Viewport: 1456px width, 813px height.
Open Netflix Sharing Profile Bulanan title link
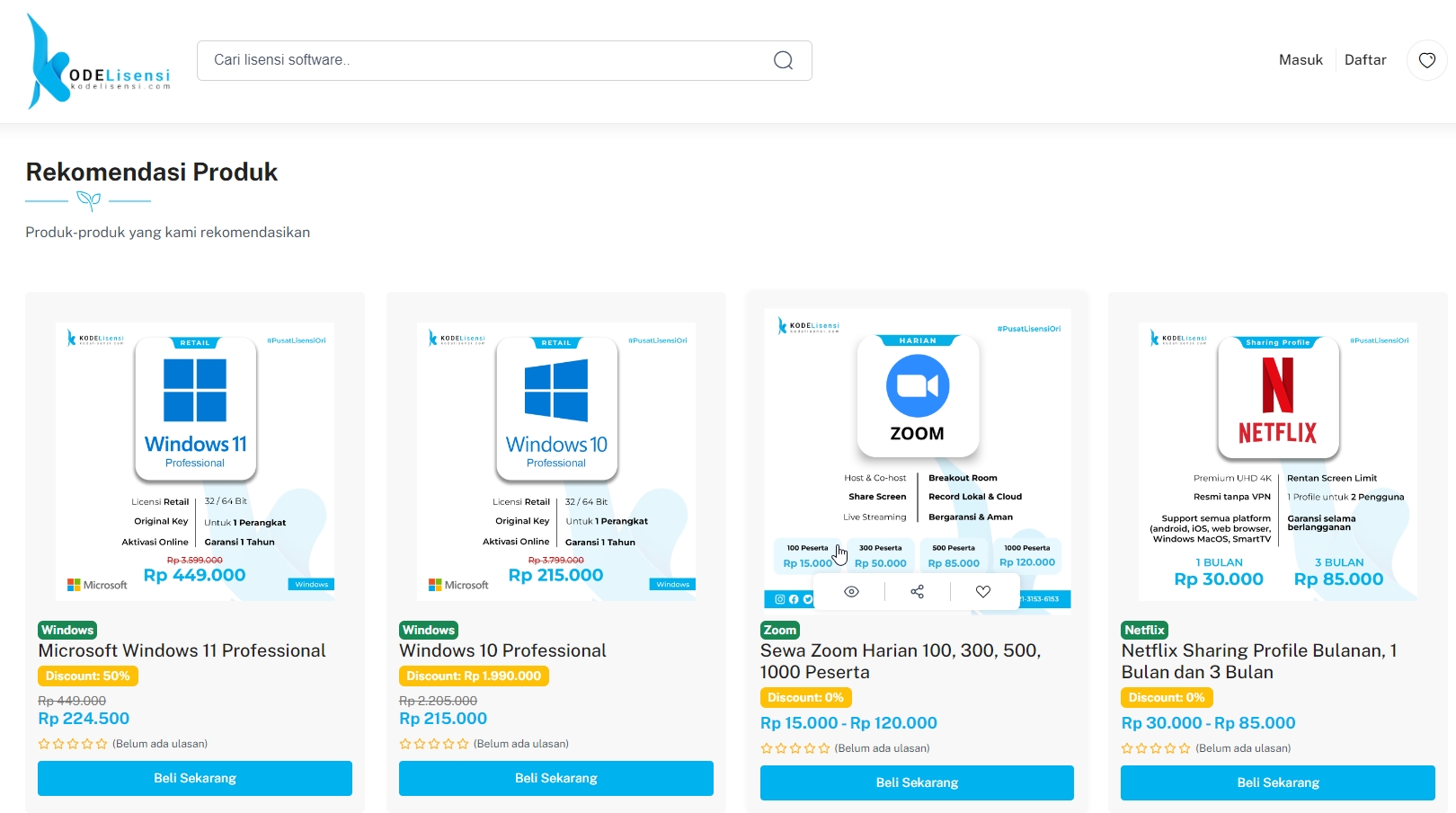click(x=1259, y=661)
